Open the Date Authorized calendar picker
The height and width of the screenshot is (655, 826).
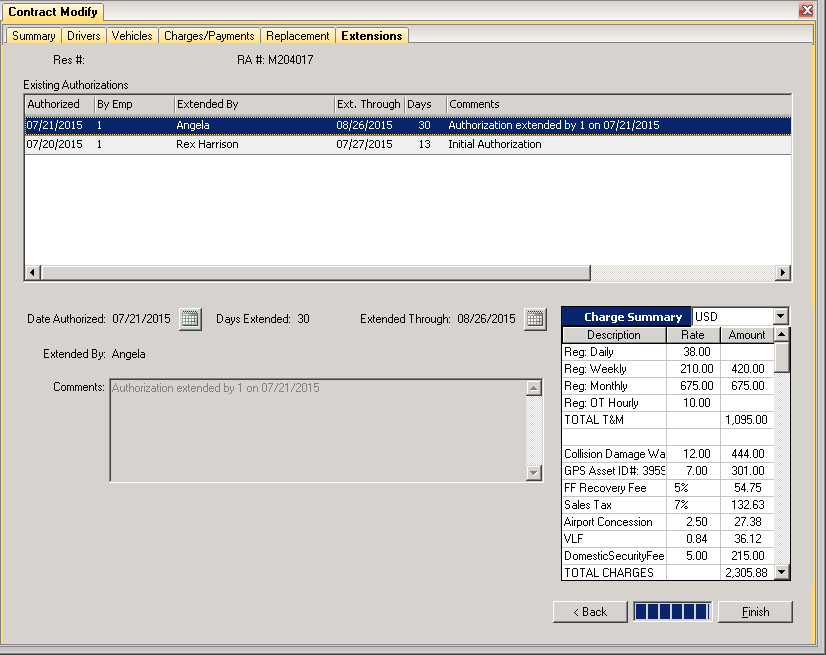190,319
